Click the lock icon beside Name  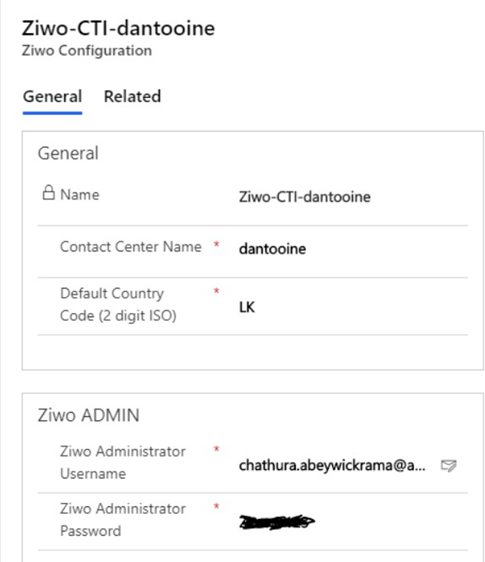coord(49,192)
